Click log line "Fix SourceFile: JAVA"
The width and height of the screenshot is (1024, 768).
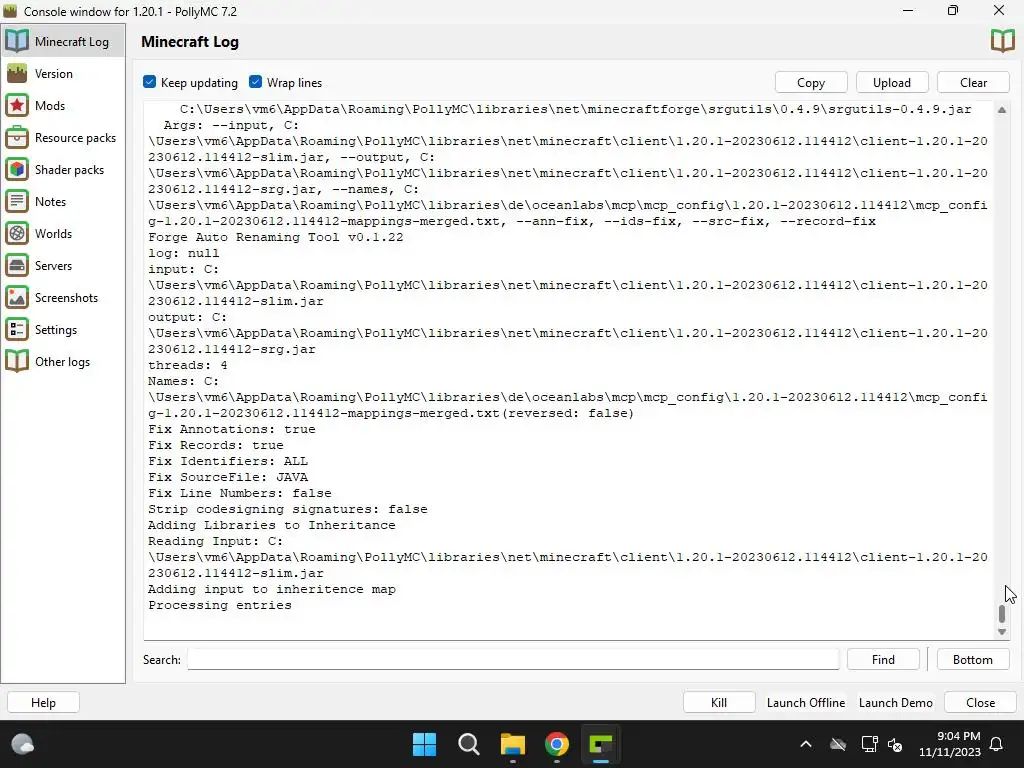pyautogui.click(x=228, y=477)
